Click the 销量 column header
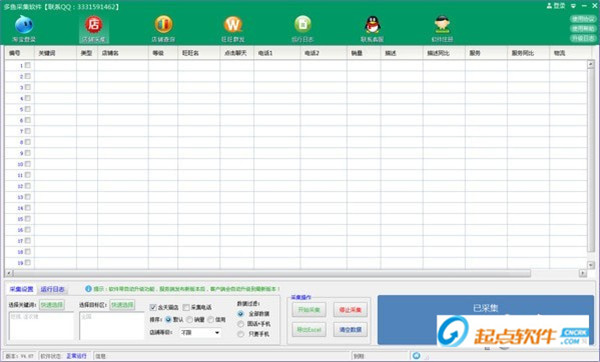 coord(364,53)
